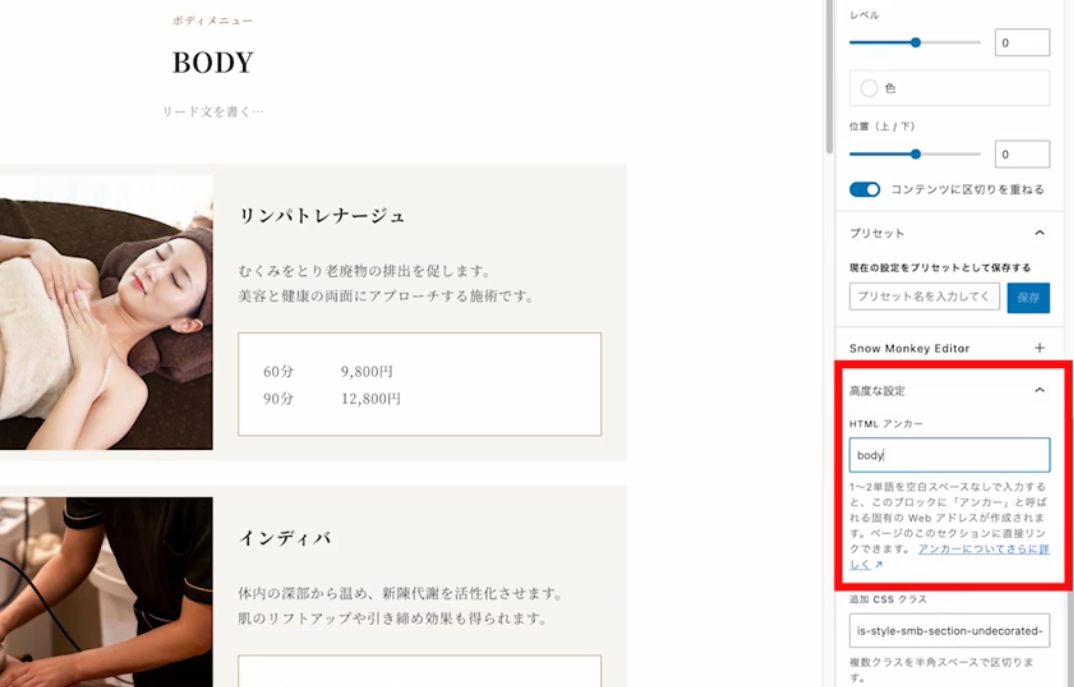
Task: Click the 位置 number input box
Action: coord(1021,154)
